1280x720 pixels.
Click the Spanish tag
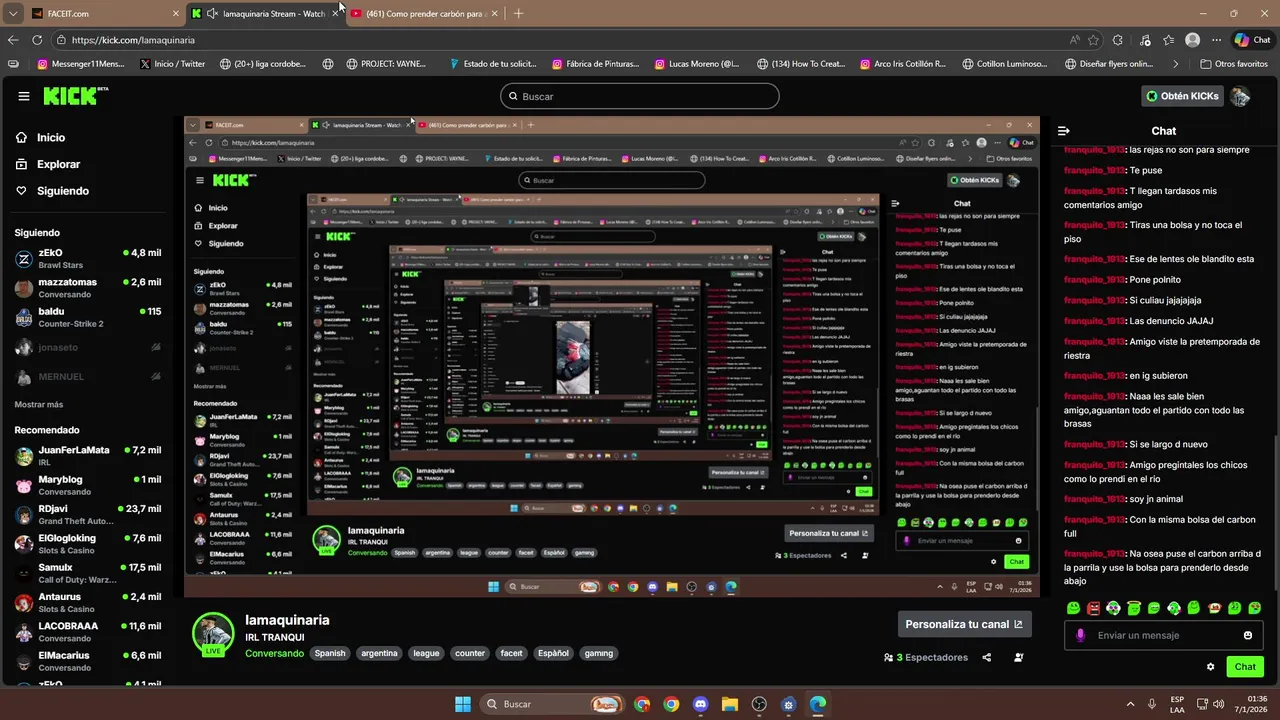pyautogui.click(x=330, y=653)
